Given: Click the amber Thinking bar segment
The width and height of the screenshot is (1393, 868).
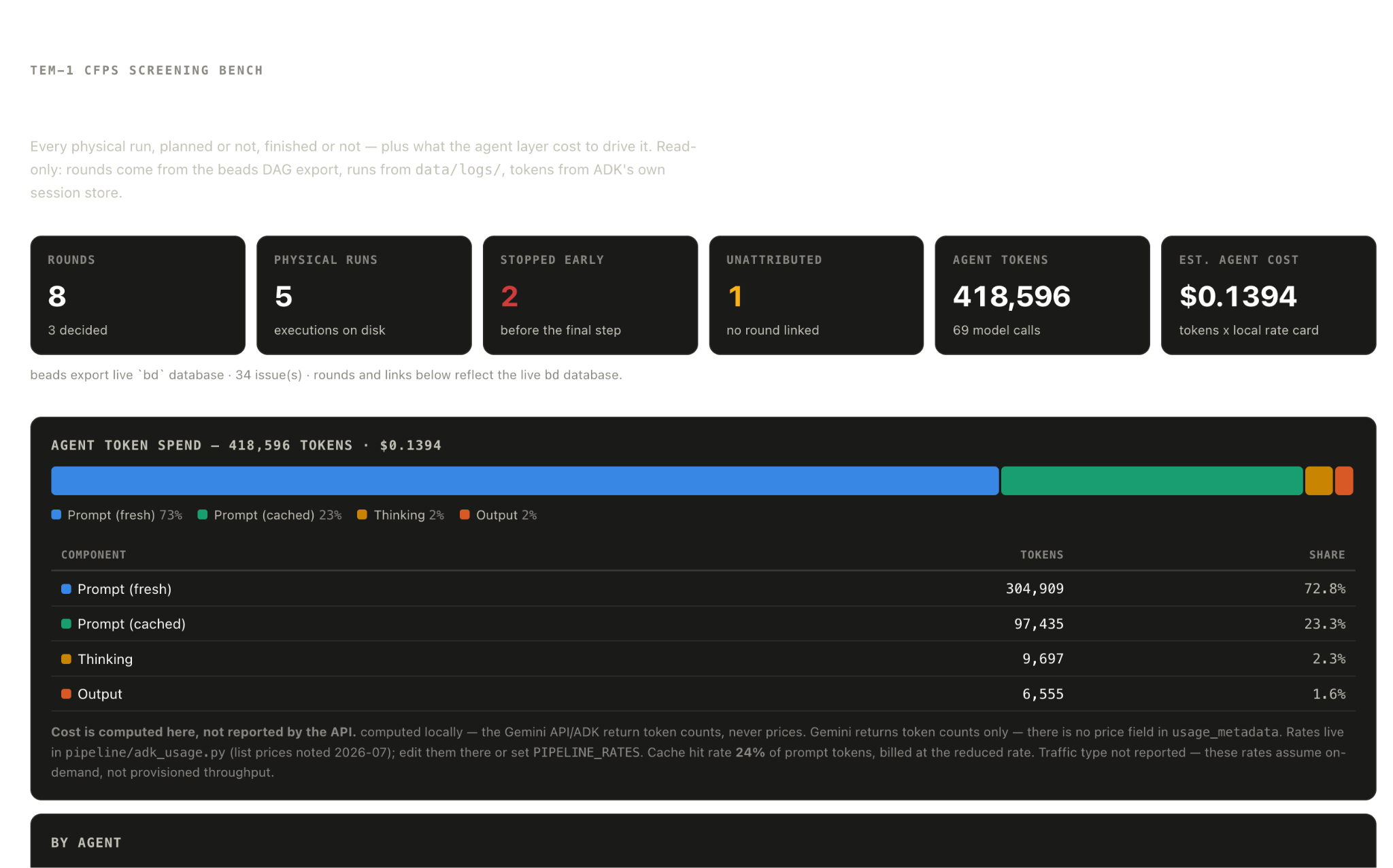Looking at the screenshot, I should pos(1318,480).
